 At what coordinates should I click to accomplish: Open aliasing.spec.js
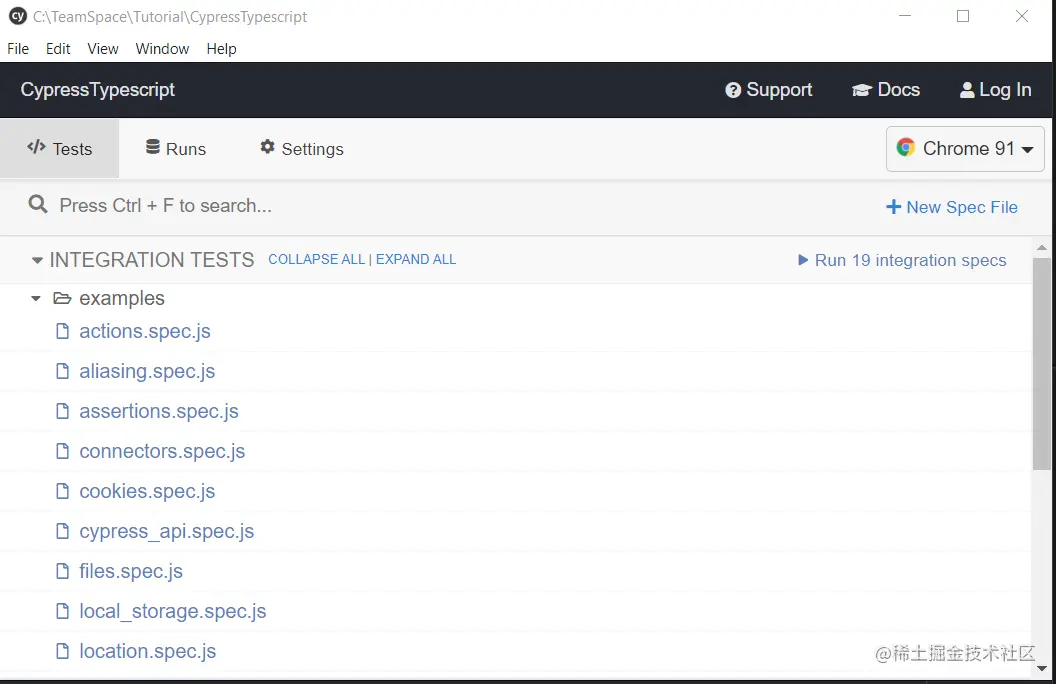147,372
